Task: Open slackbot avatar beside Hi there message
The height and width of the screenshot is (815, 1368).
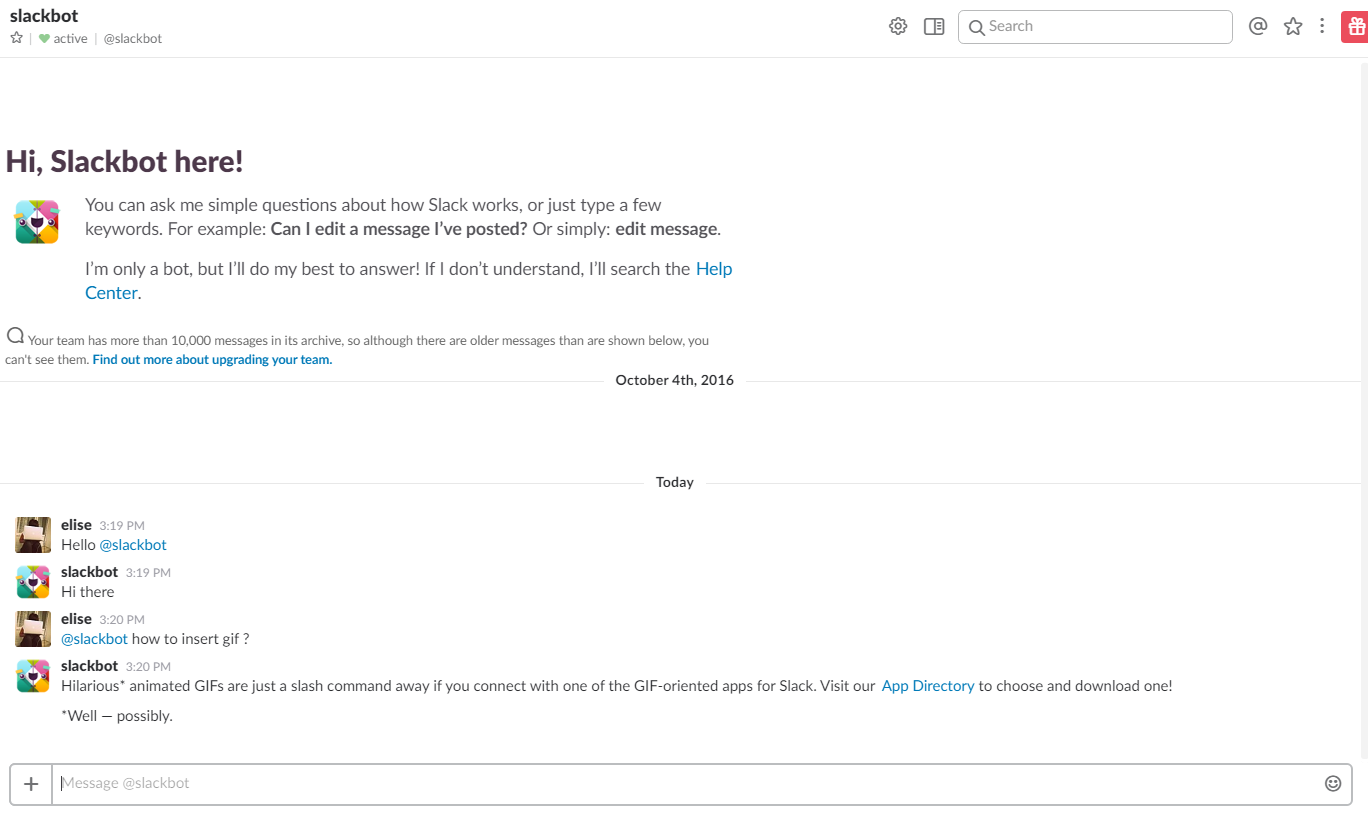Action: [x=33, y=582]
